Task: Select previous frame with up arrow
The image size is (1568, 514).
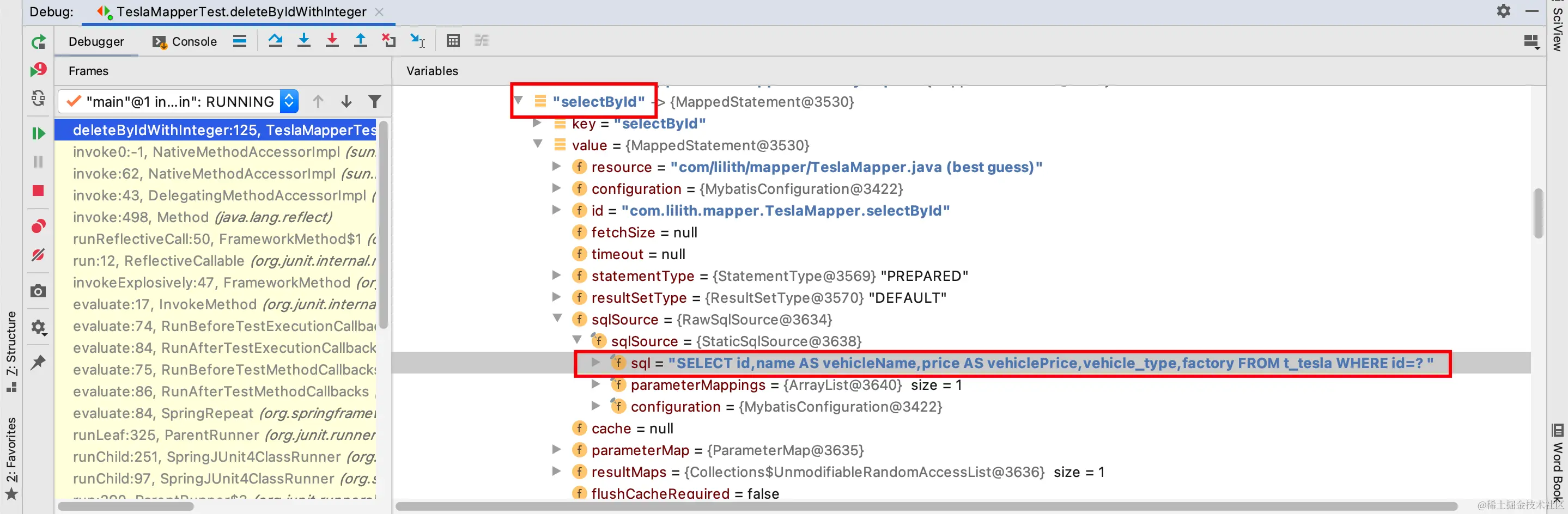Action: click(x=318, y=102)
